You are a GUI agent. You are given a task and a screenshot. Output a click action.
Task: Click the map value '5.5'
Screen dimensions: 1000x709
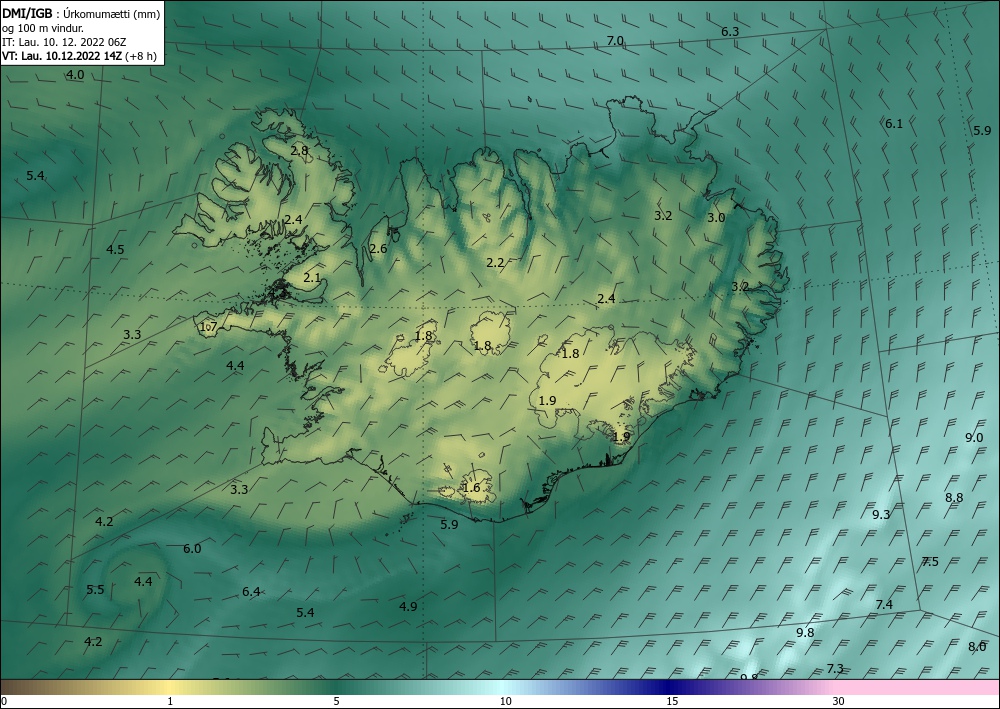point(95,590)
